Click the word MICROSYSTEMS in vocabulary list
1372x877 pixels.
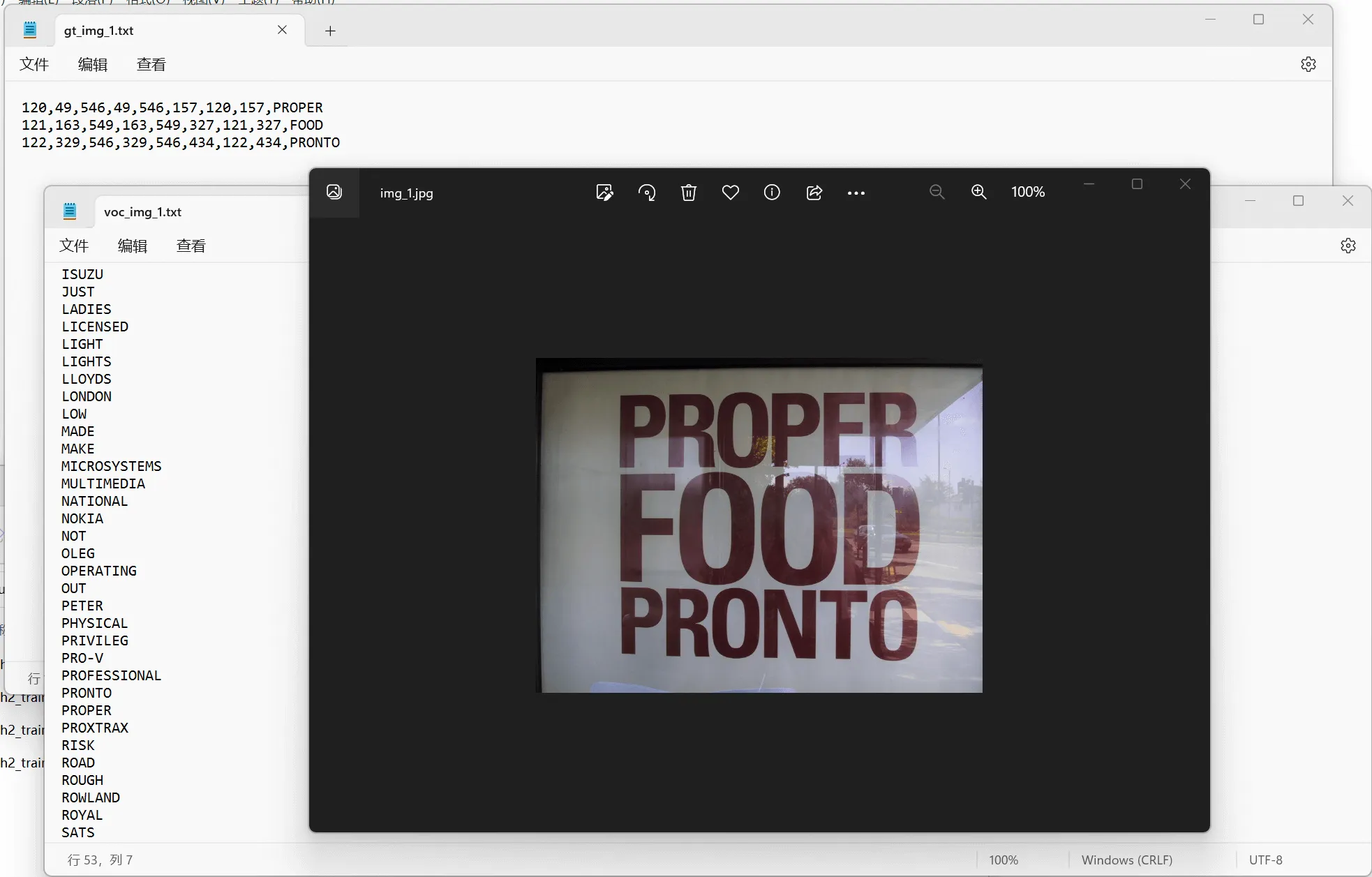tap(112, 466)
